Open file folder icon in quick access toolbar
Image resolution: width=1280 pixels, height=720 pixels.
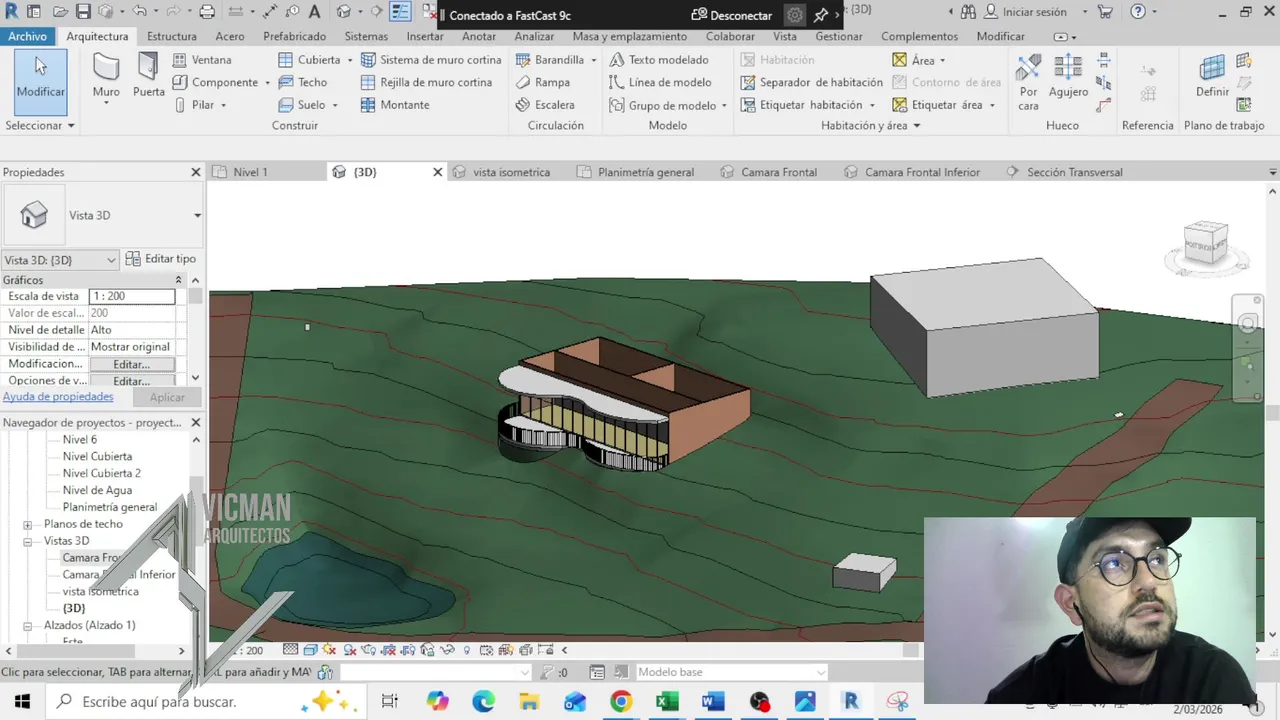click(60, 12)
